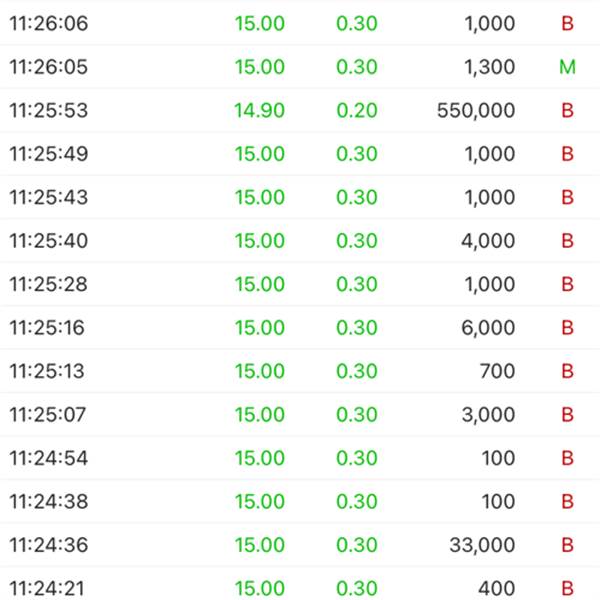The width and height of the screenshot is (600, 600).
Task: Click the 14.90 price at 11:25:53
Action: coord(259,111)
